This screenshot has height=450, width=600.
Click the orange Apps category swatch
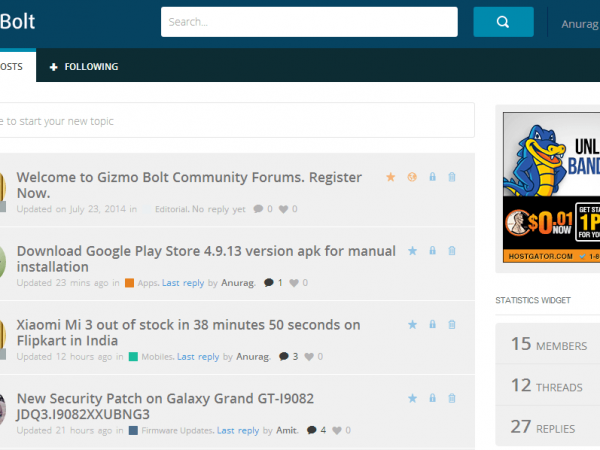pos(129,283)
